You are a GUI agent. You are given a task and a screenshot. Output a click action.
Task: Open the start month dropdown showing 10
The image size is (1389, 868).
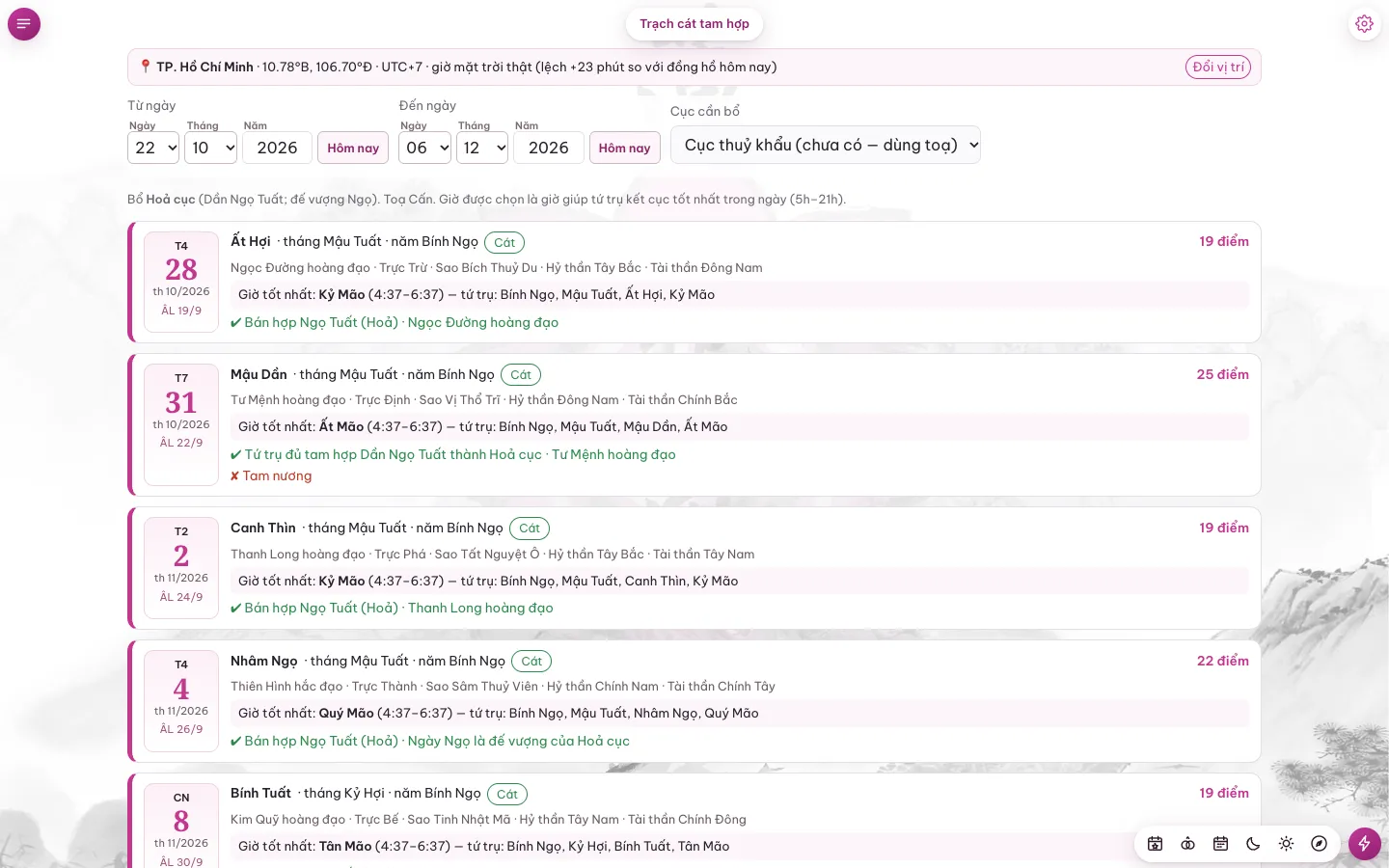coord(211,148)
